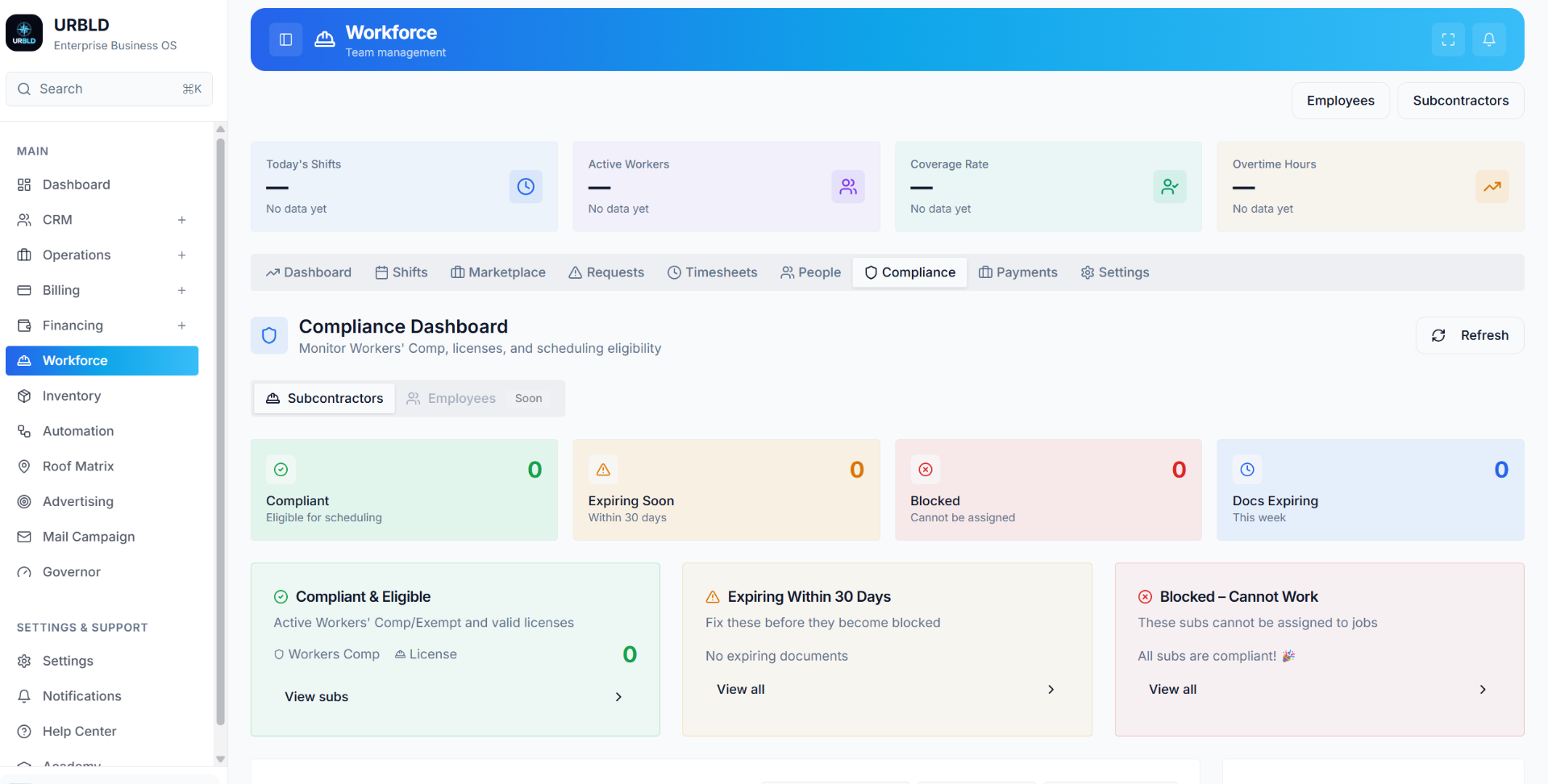This screenshot has height=784, width=1548.
Task: Click the Inventory box icon in sidebar
Action: tap(24, 396)
